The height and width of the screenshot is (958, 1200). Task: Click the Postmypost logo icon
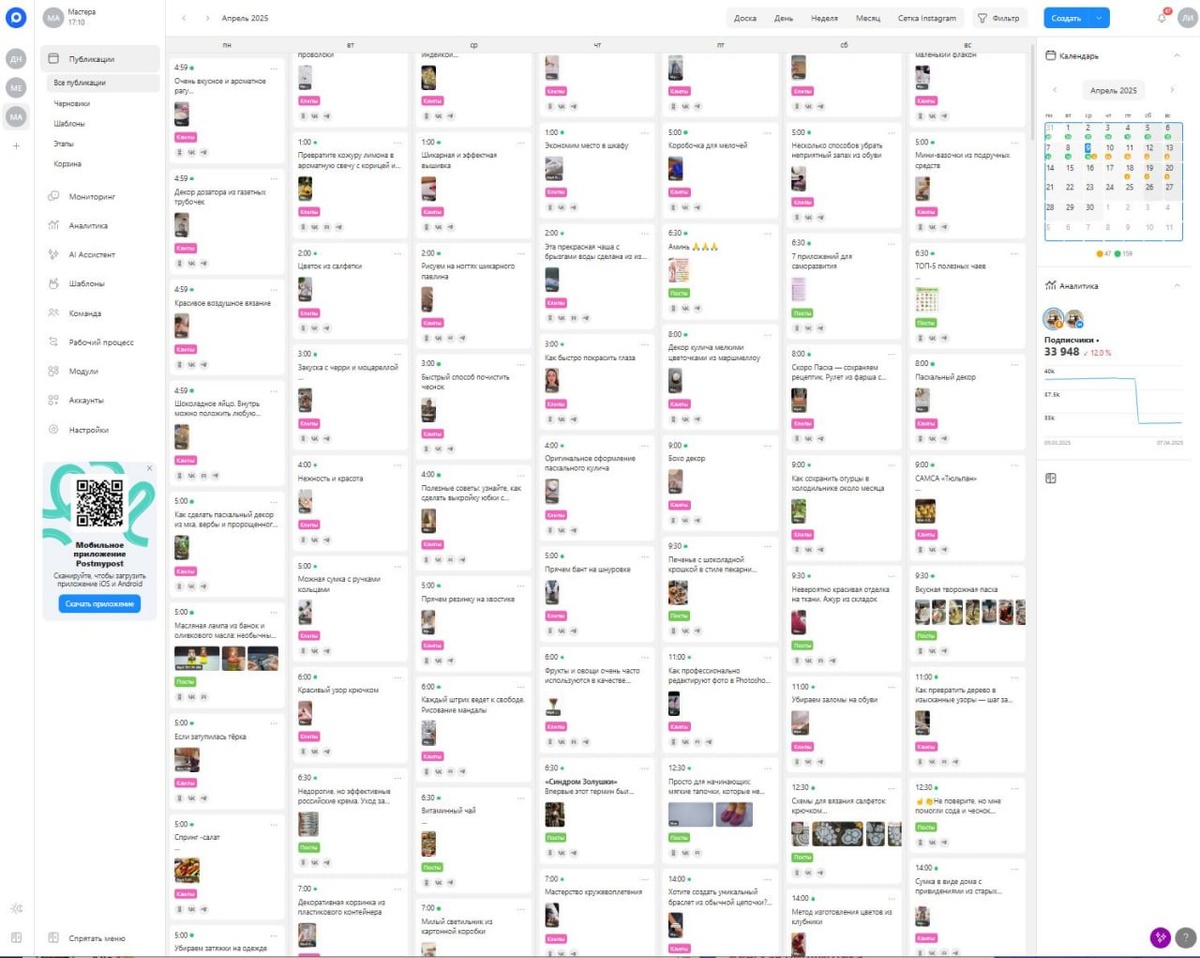pyautogui.click(x=16, y=18)
